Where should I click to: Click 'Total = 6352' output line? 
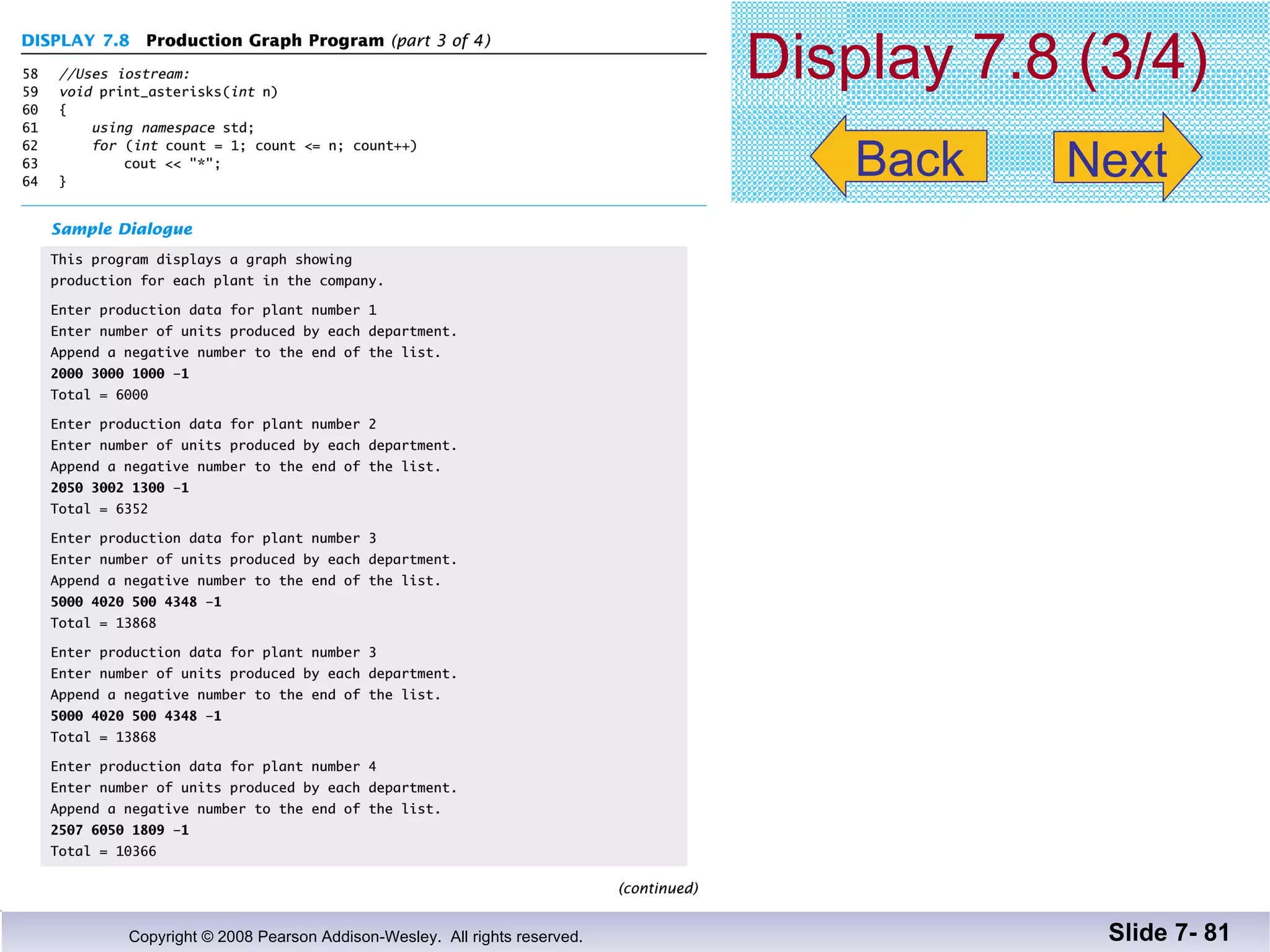click(x=99, y=509)
